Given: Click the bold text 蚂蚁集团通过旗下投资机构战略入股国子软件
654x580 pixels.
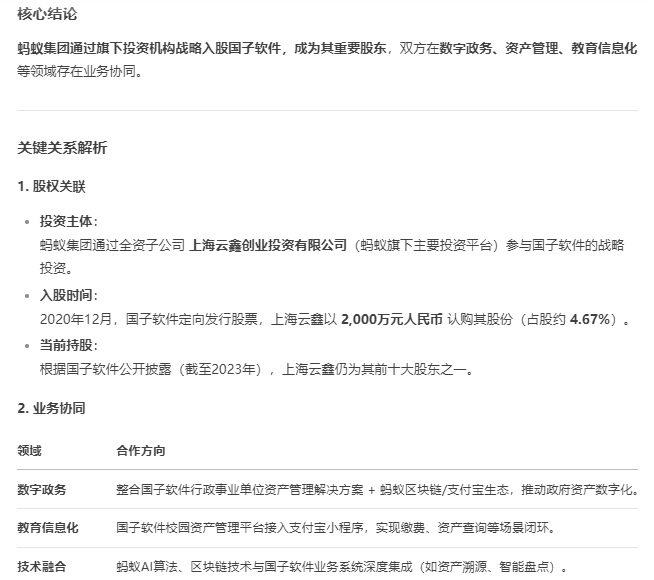Looking at the screenshot, I should tap(149, 48).
